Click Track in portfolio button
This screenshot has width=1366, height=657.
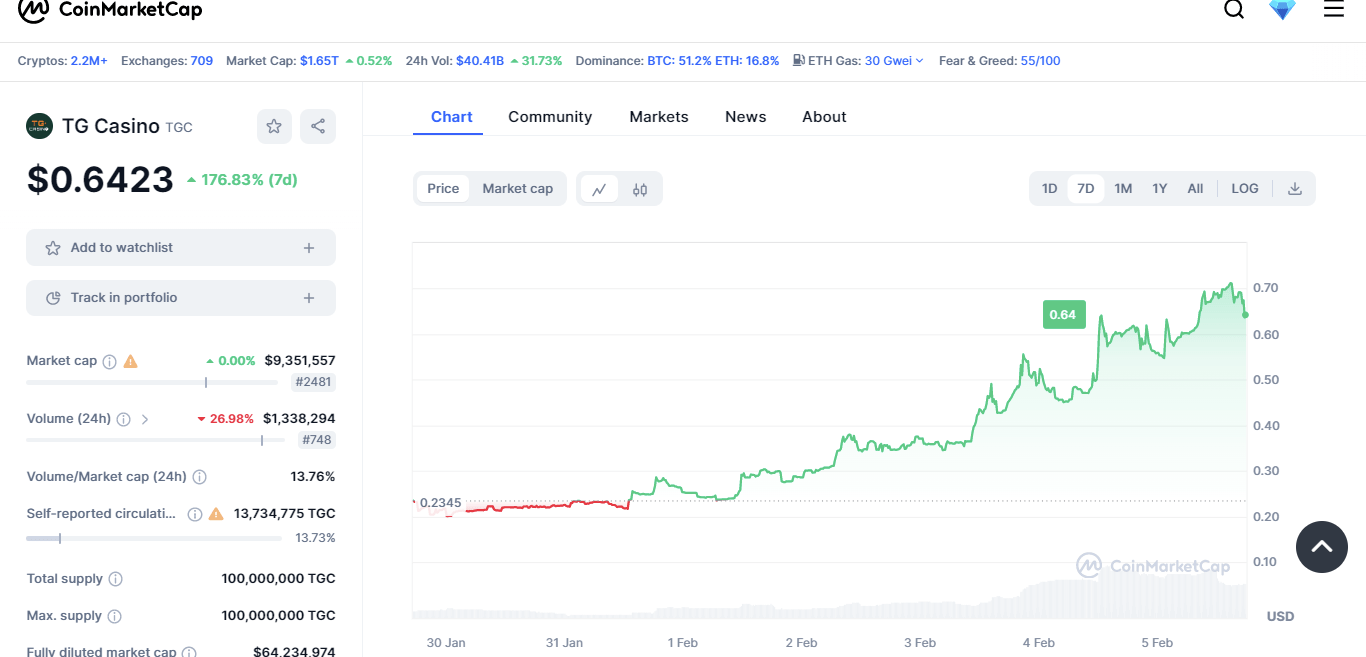click(x=181, y=298)
